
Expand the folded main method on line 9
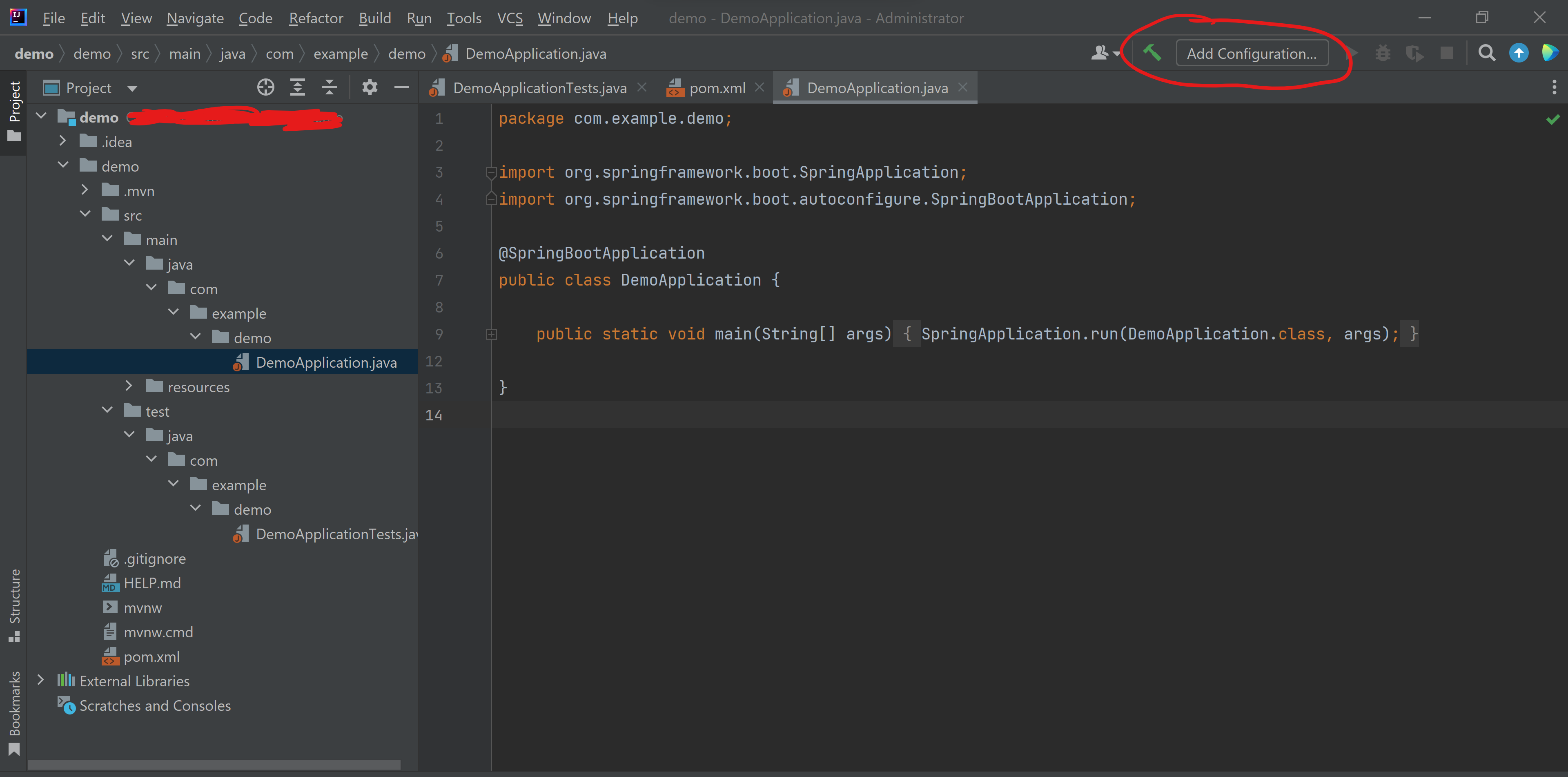pos(491,334)
